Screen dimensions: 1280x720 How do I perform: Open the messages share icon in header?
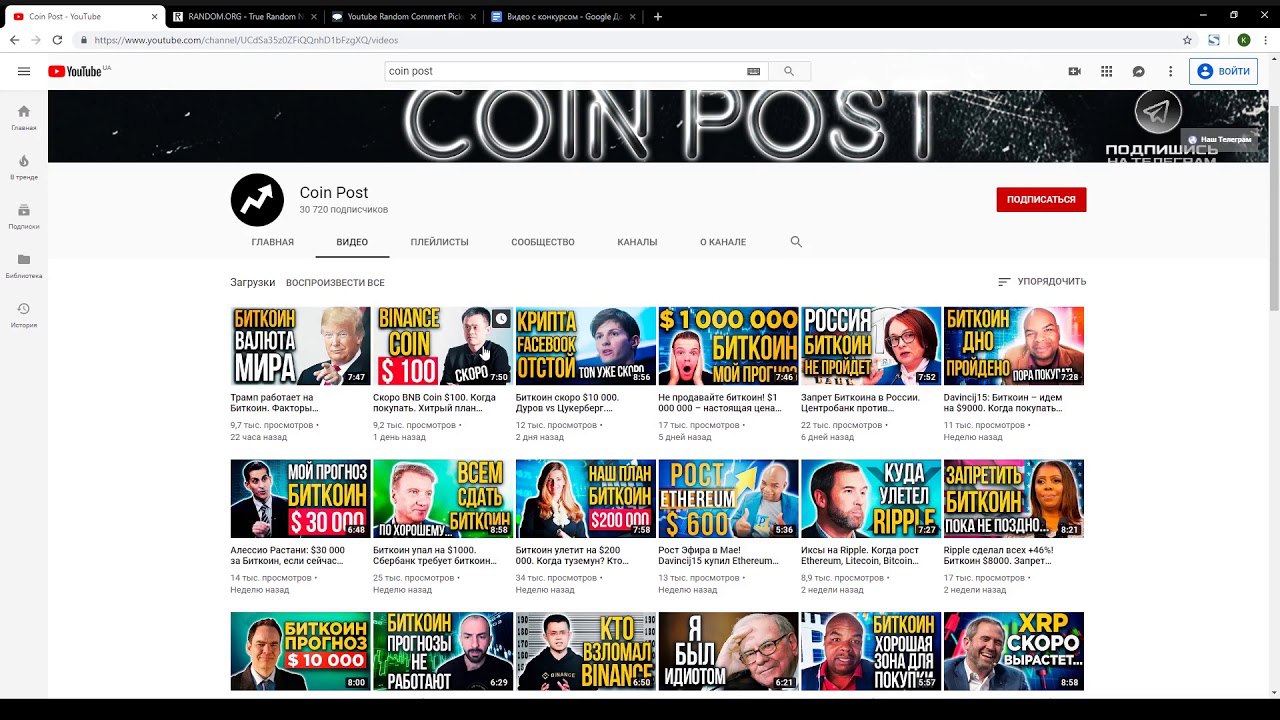click(1138, 71)
